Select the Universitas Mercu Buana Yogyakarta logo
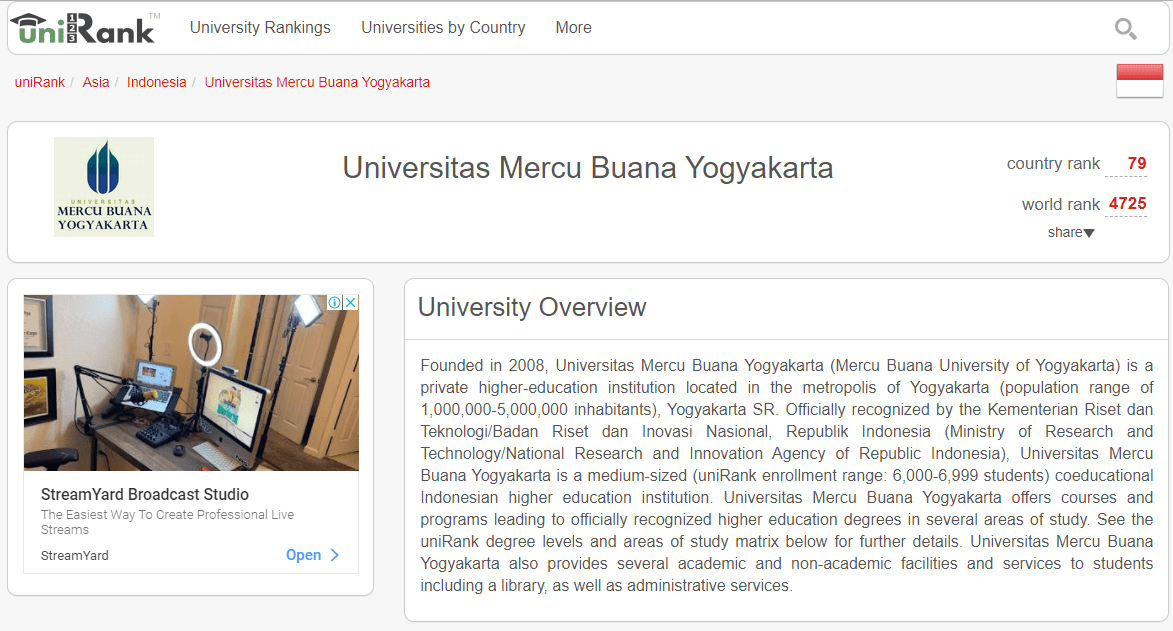Screen dimensions: 1173x631 (x=103, y=187)
